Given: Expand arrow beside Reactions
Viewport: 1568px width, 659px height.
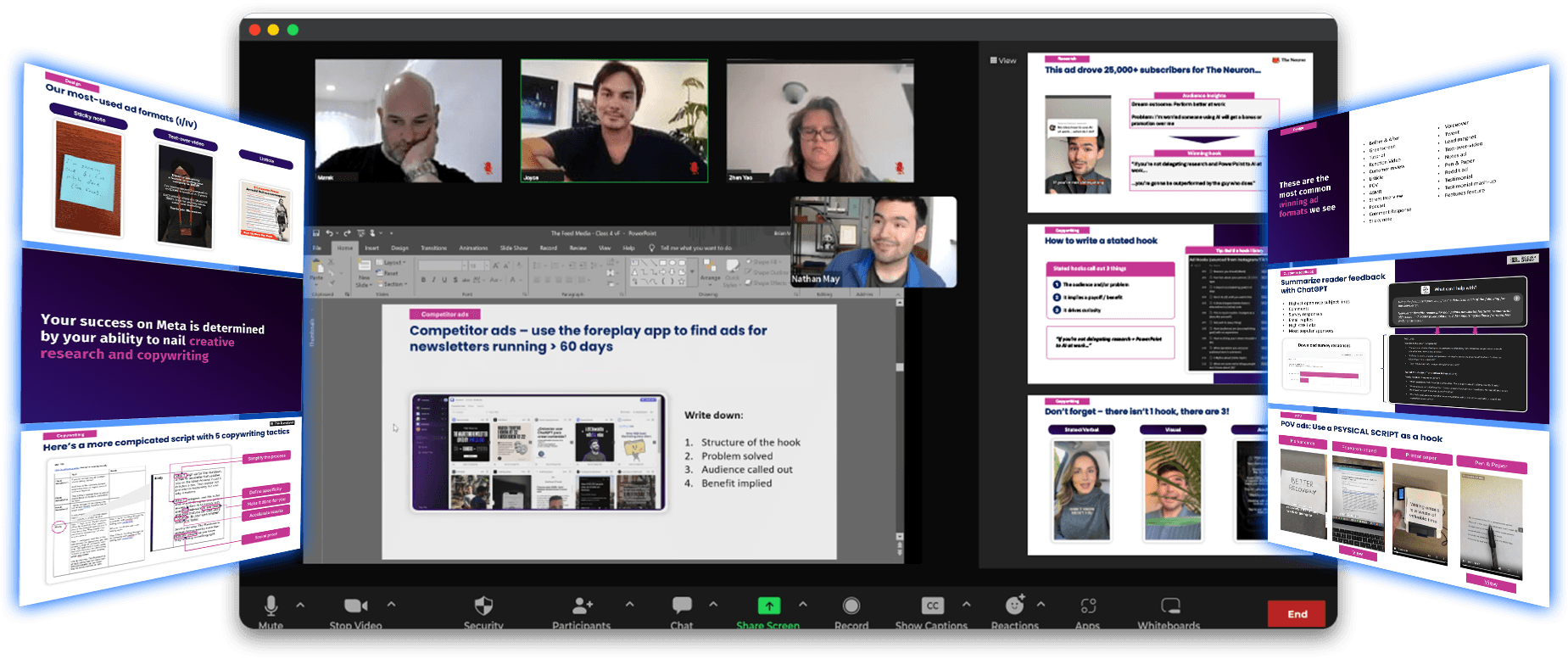Looking at the screenshot, I should [x=1041, y=605].
